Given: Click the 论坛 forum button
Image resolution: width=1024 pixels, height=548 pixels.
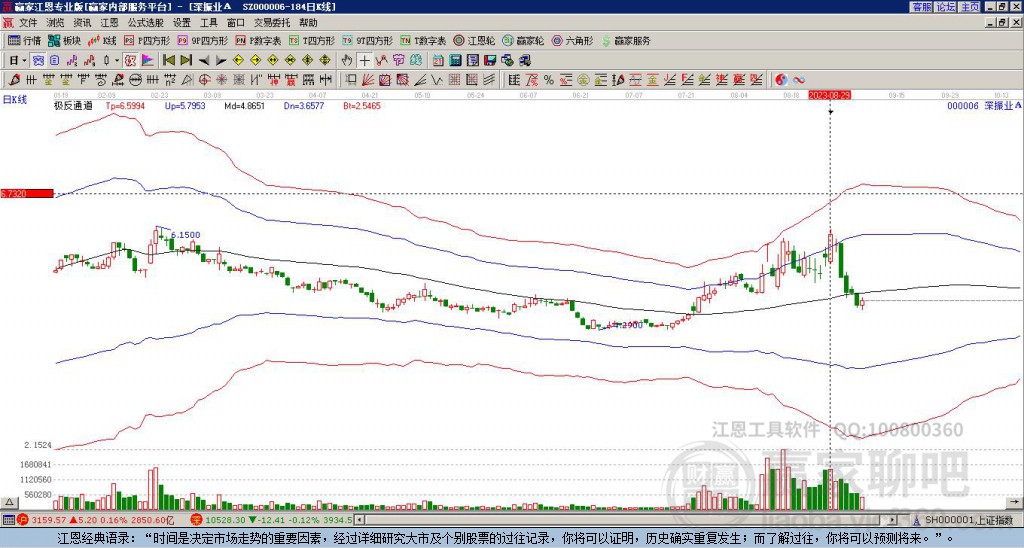Looking at the screenshot, I should 945,7.
